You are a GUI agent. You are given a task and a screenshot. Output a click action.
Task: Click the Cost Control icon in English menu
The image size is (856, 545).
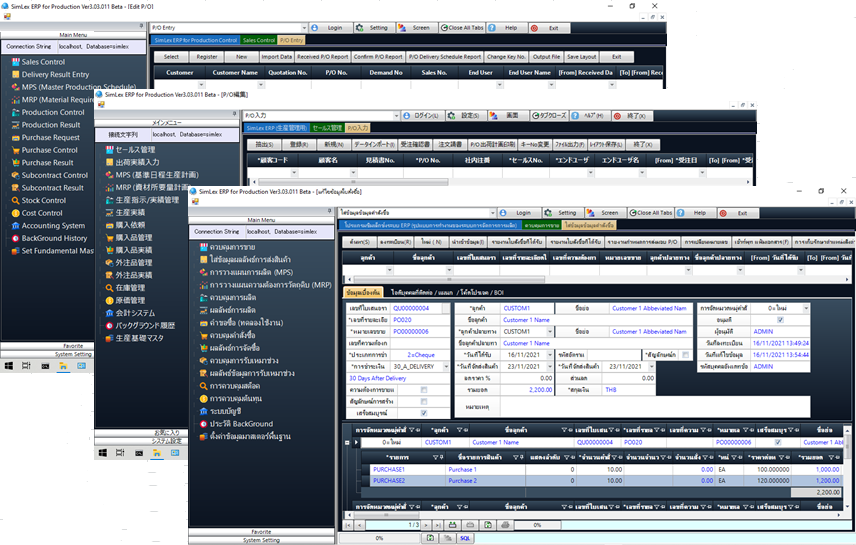[16, 213]
